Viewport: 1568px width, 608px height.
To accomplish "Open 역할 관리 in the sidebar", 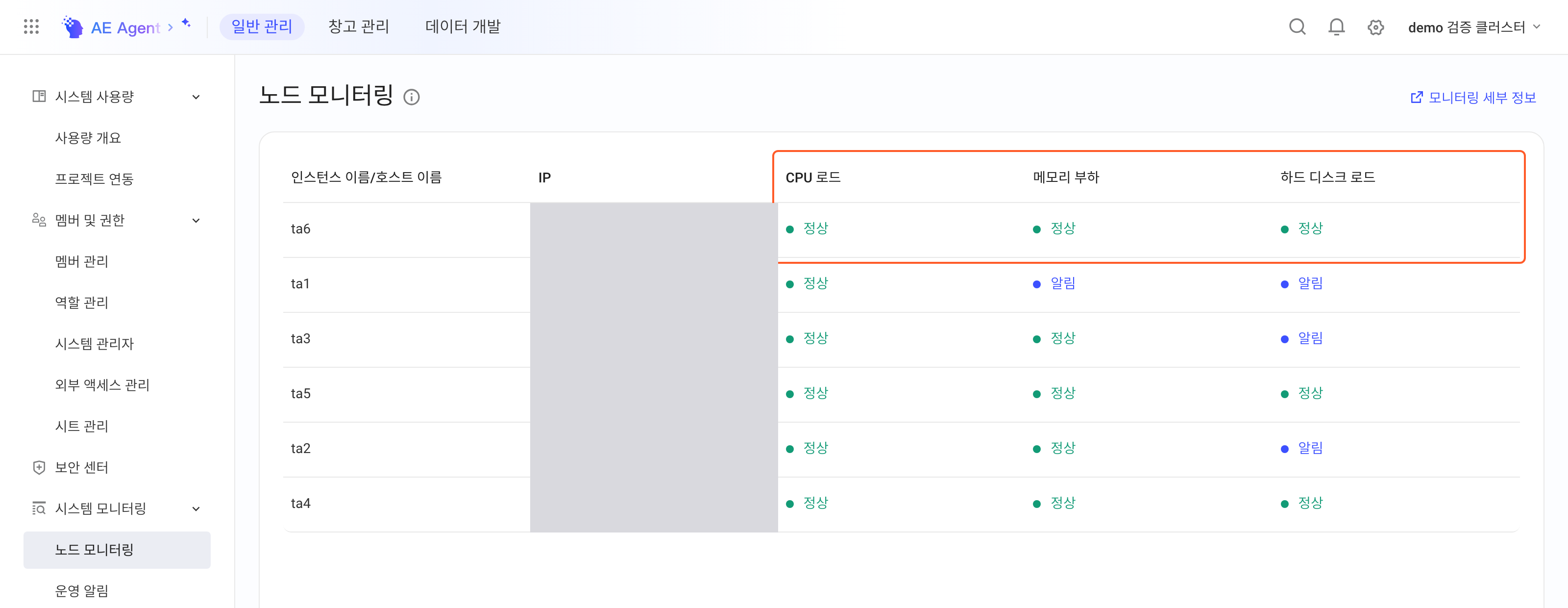I will point(81,303).
